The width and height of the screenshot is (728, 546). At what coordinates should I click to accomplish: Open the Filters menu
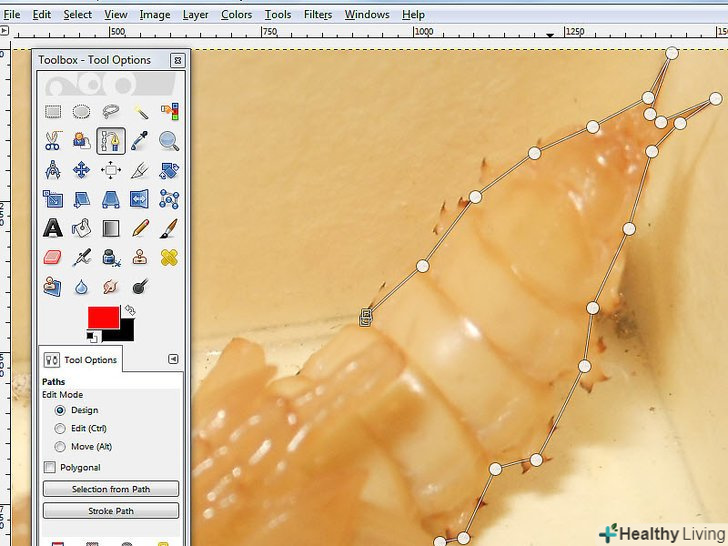(x=317, y=15)
